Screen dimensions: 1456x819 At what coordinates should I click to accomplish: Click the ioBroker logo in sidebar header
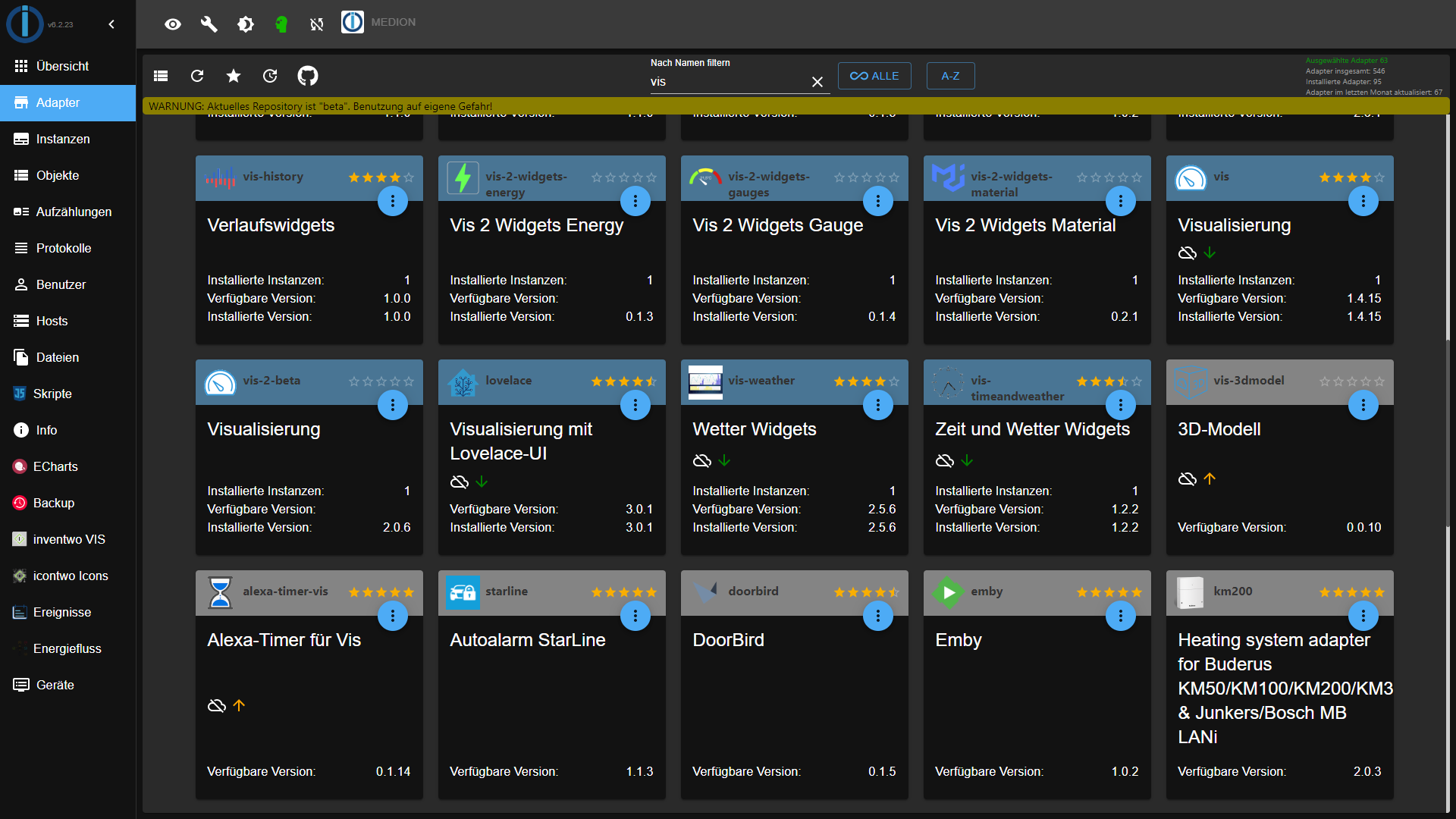point(25,24)
